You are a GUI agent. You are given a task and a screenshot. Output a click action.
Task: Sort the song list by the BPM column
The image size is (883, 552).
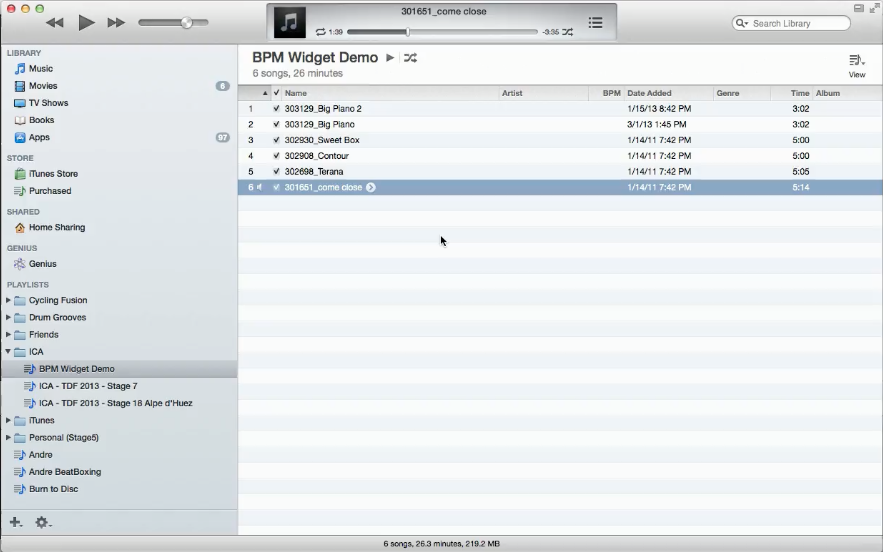pyautogui.click(x=611, y=93)
